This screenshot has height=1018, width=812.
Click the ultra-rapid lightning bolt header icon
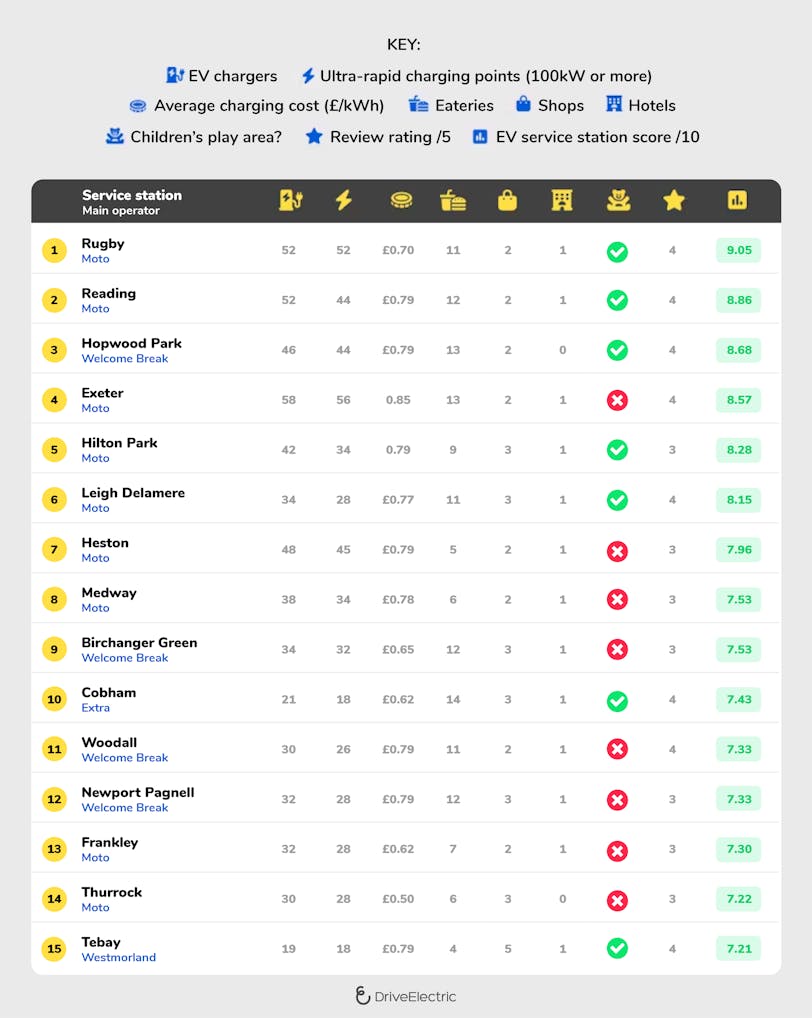point(343,200)
